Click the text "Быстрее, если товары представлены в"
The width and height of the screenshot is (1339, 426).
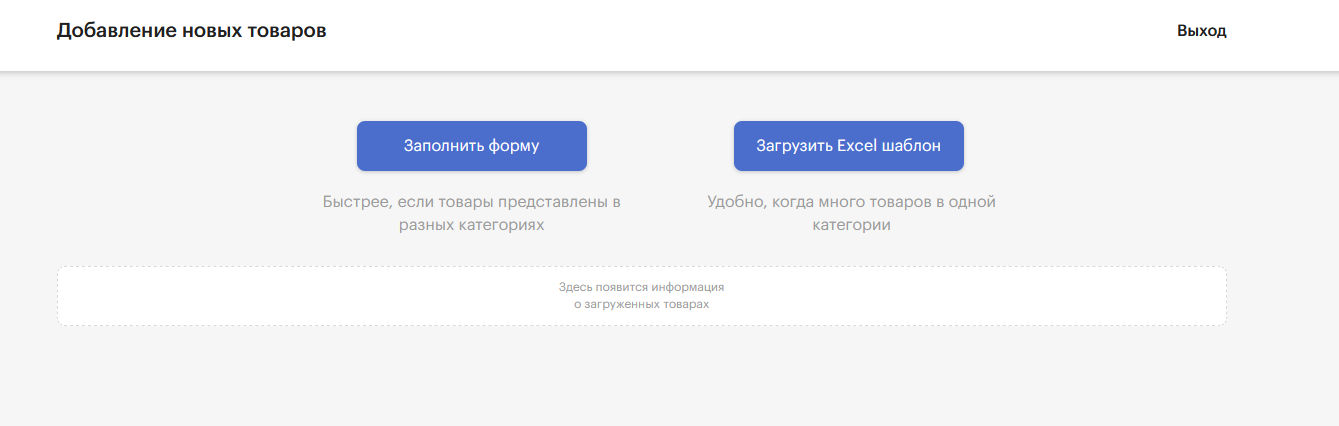[471, 202]
